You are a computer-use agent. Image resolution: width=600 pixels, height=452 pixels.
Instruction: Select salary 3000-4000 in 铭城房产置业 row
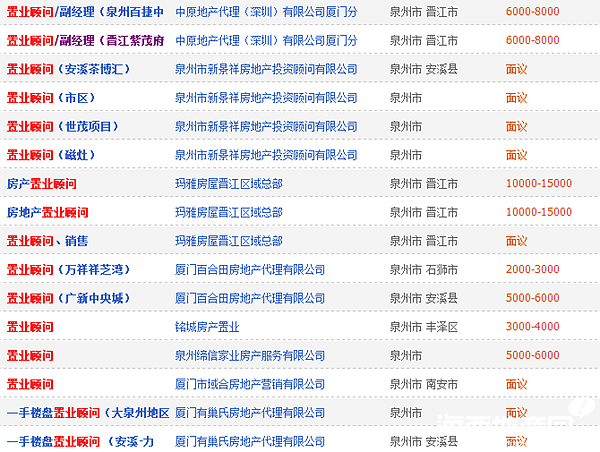tap(533, 327)
